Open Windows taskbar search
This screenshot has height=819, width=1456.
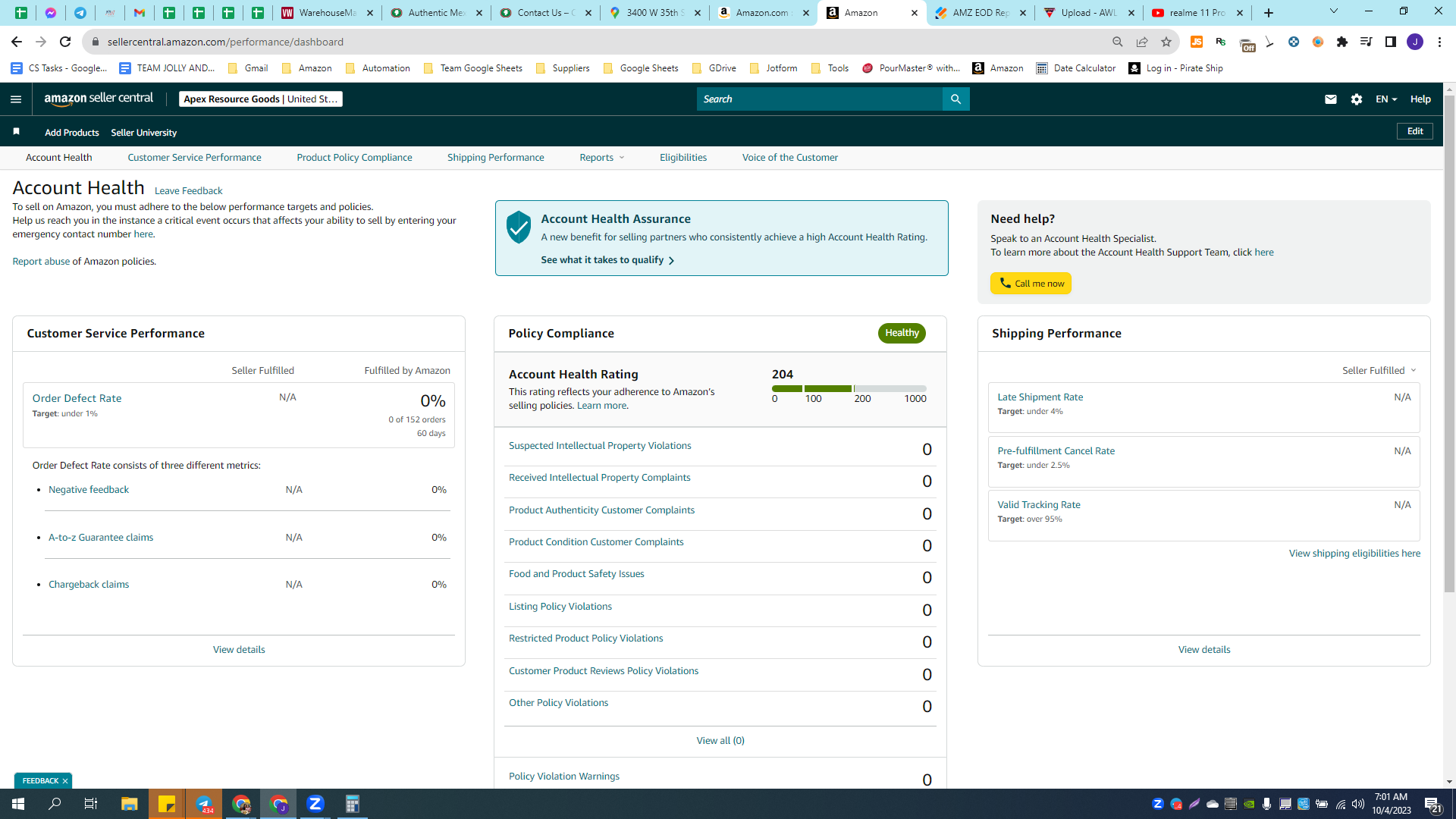click(55, 804)
